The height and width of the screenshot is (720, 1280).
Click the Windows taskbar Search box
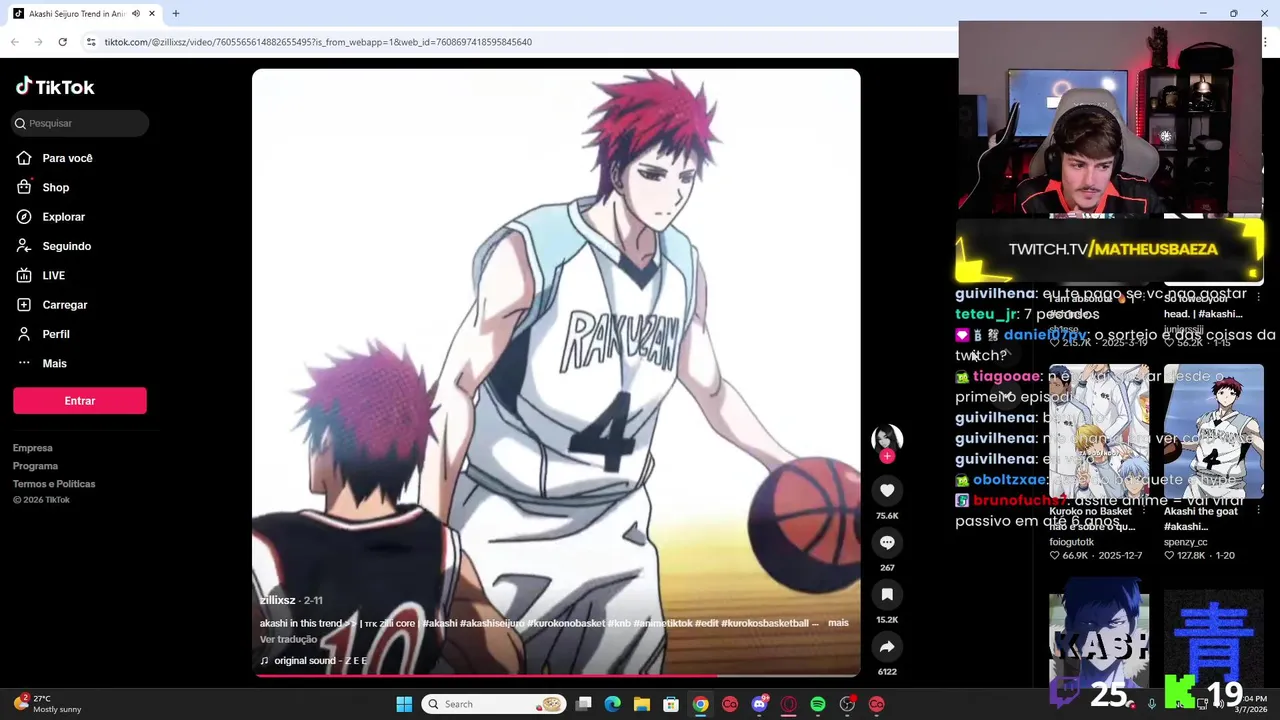[x=494, y=704]
